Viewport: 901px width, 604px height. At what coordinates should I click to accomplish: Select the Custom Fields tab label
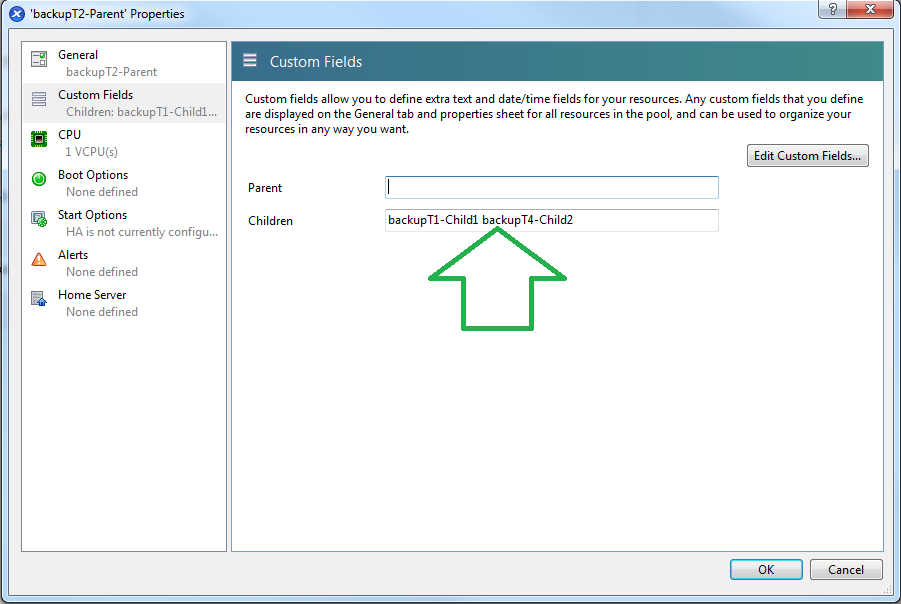(95, 95)
